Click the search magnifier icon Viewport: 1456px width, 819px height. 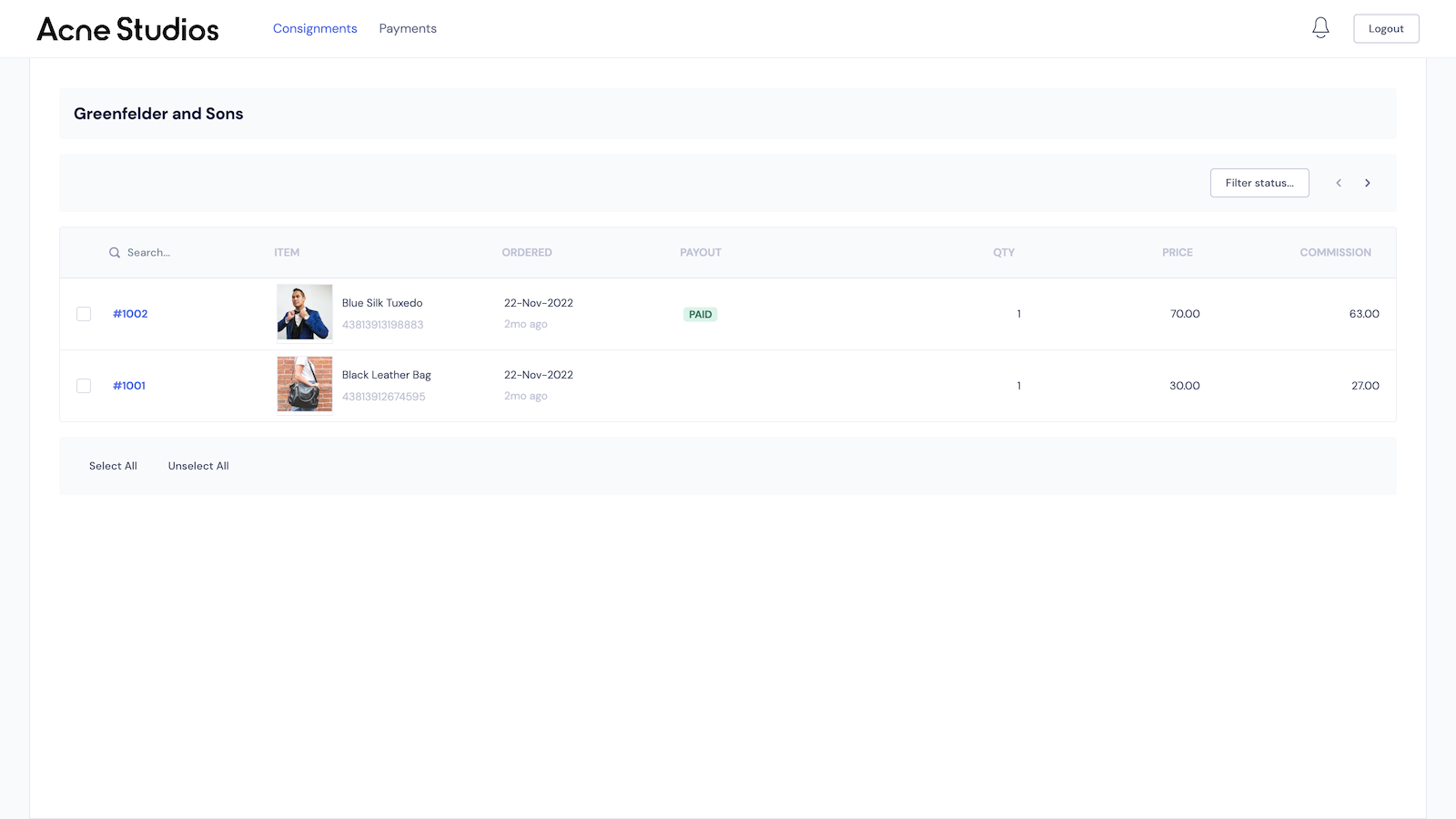[115, 252]
